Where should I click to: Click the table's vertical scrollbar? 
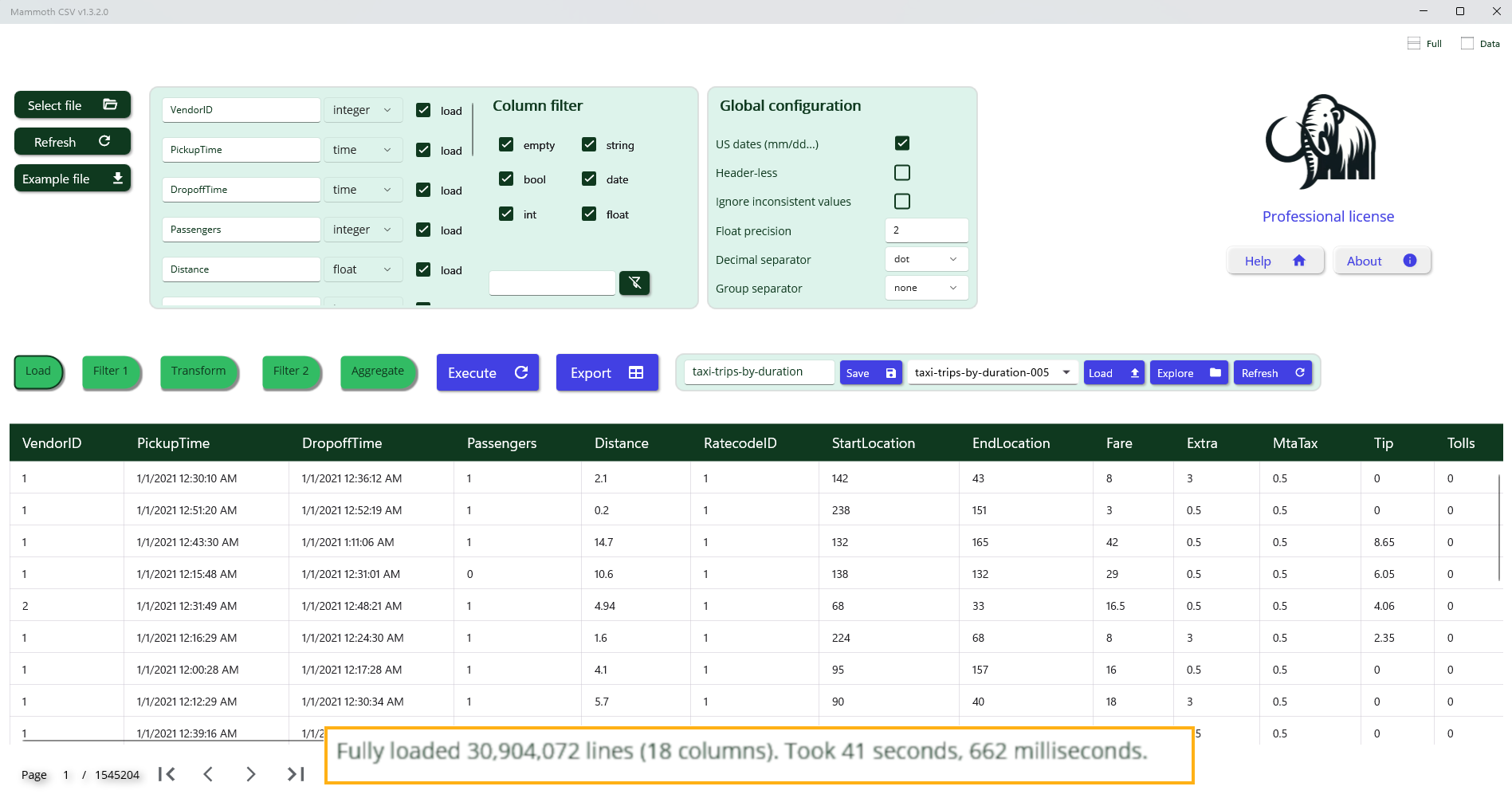1498,526
